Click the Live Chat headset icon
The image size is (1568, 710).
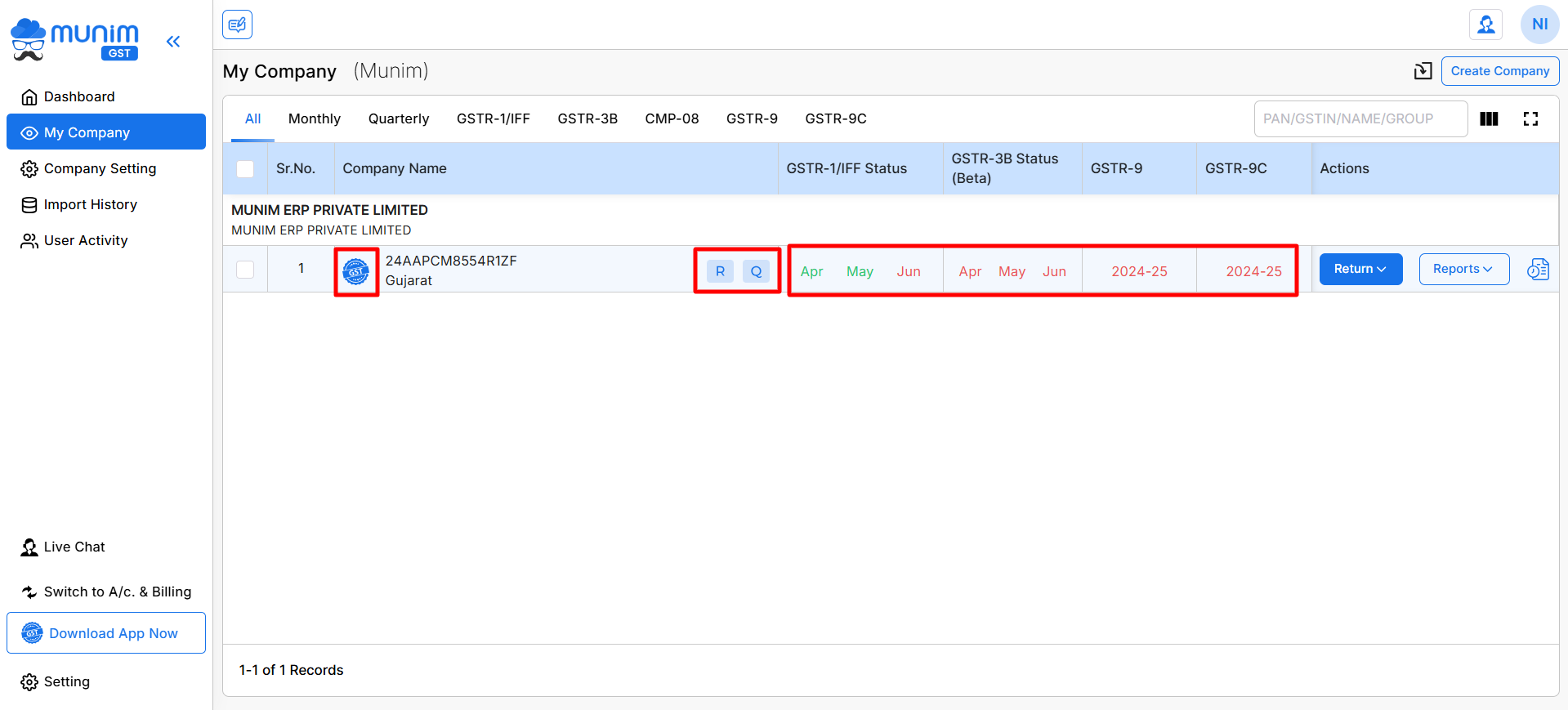[29, 547]
